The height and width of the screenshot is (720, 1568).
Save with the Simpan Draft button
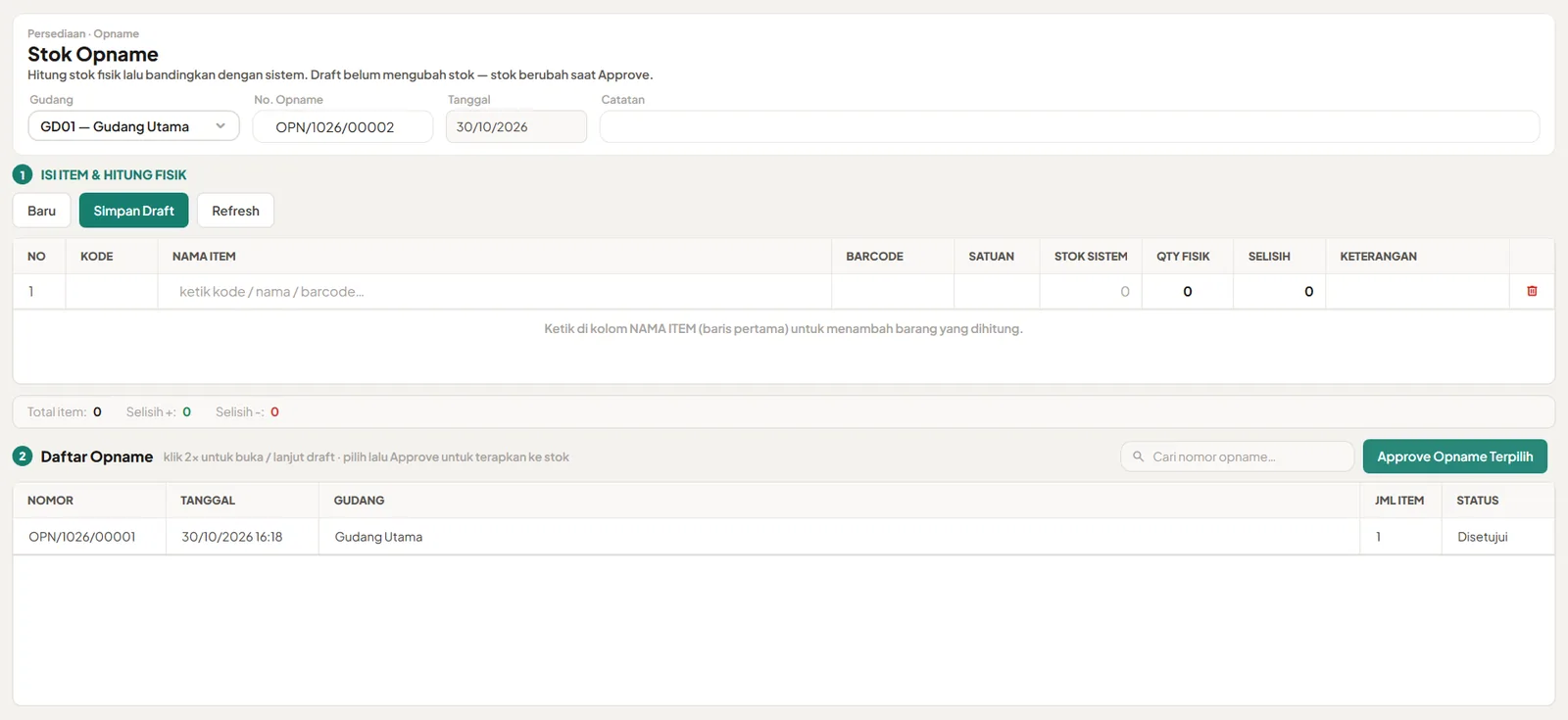point(133,211)
